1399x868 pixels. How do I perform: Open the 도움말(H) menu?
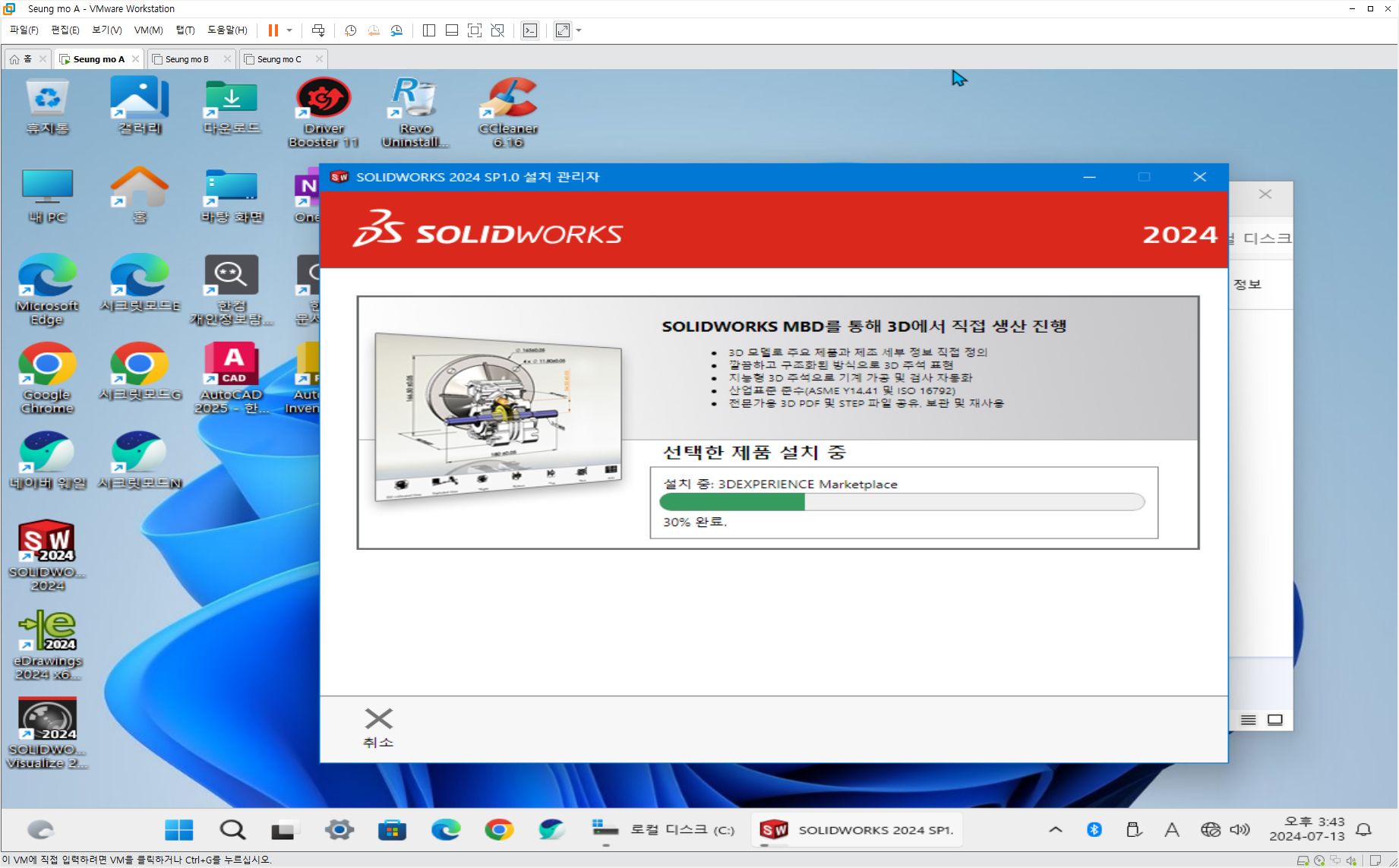pos(227,30)
